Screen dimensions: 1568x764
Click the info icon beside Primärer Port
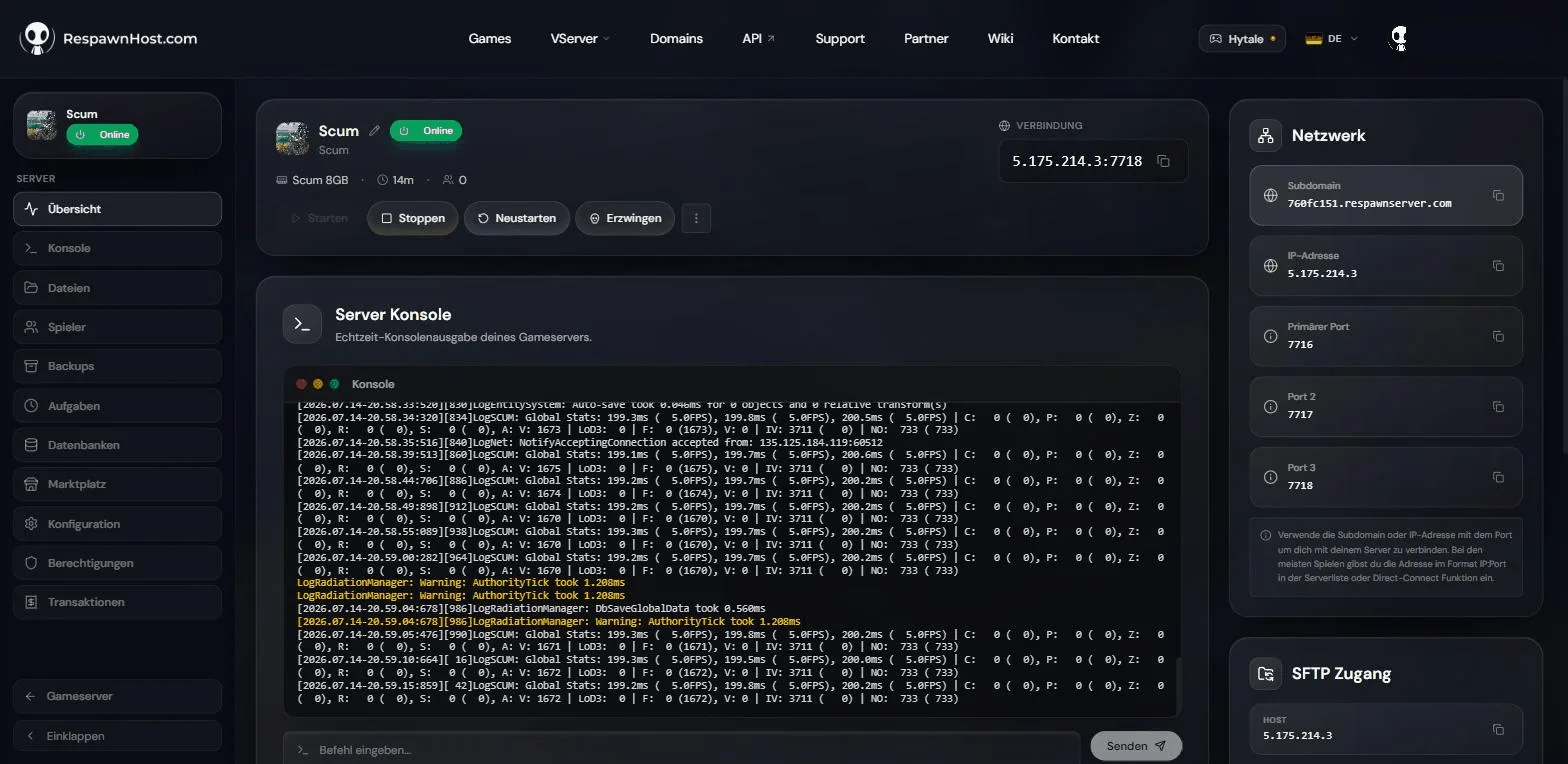click(1270, 336)
